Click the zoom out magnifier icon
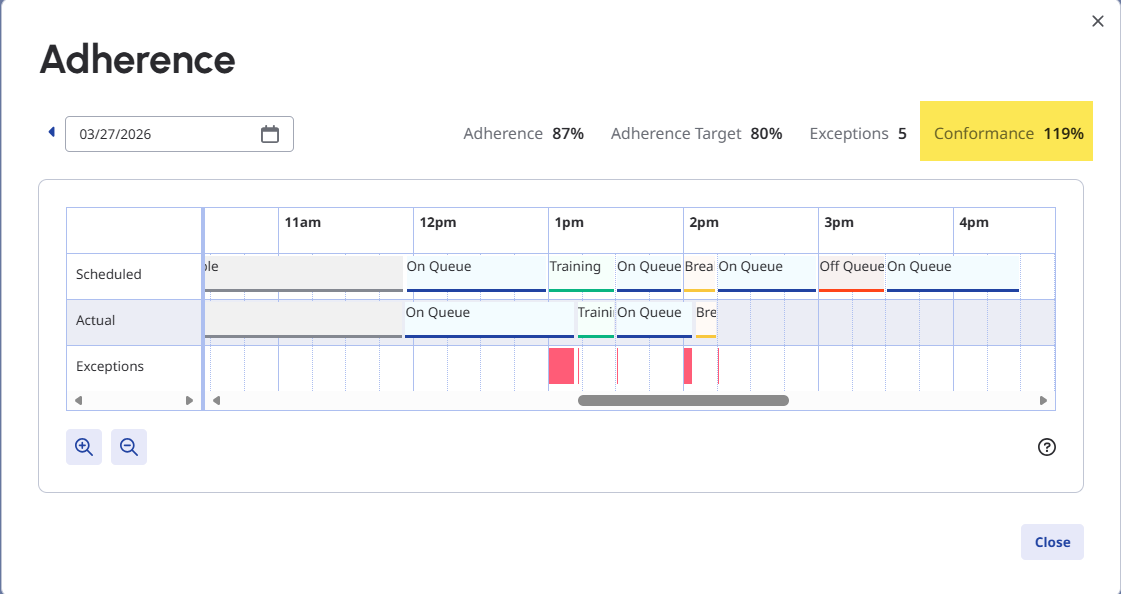The height and width of the screenshot is (594, 1121). 129,447
